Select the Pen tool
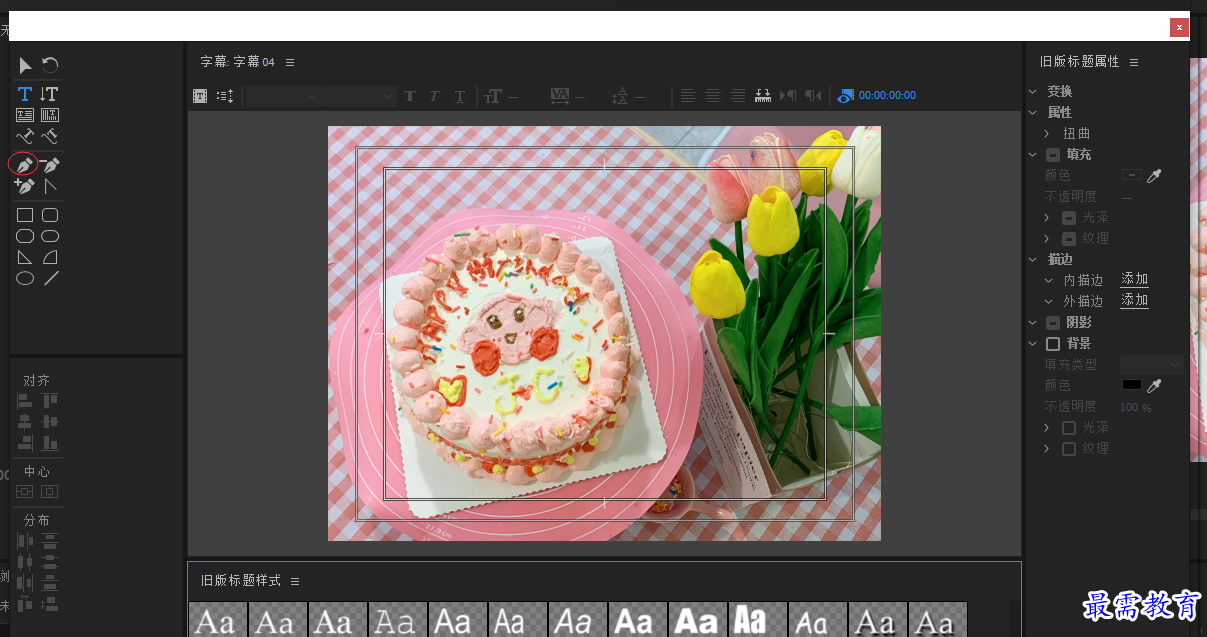Viewport: 1207px width, 637px height. [x=24, y=165]
